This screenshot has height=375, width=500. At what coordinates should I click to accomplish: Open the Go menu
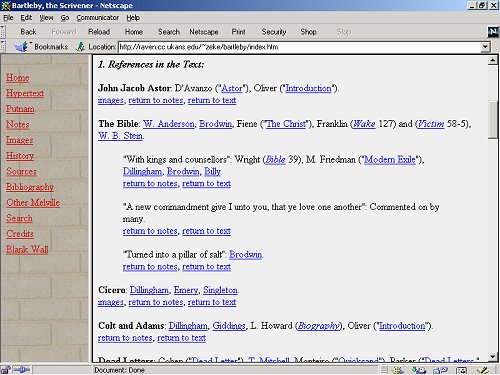pos(65,18)
